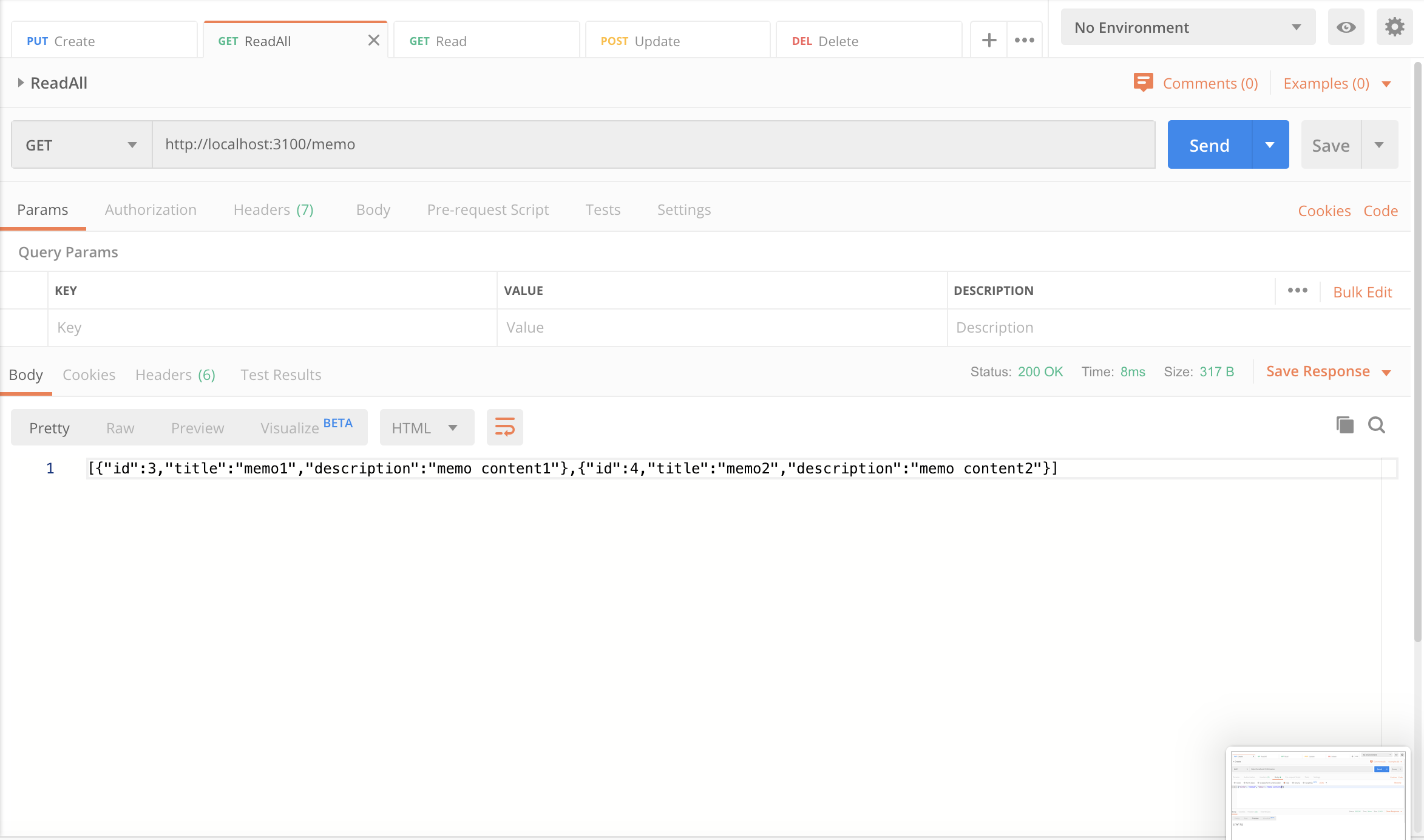Image resolution: width=1424 pixels, height=840 pixels.
Task: Click the request URL input field
Action: pyautogui.click(x=653, y=144)
